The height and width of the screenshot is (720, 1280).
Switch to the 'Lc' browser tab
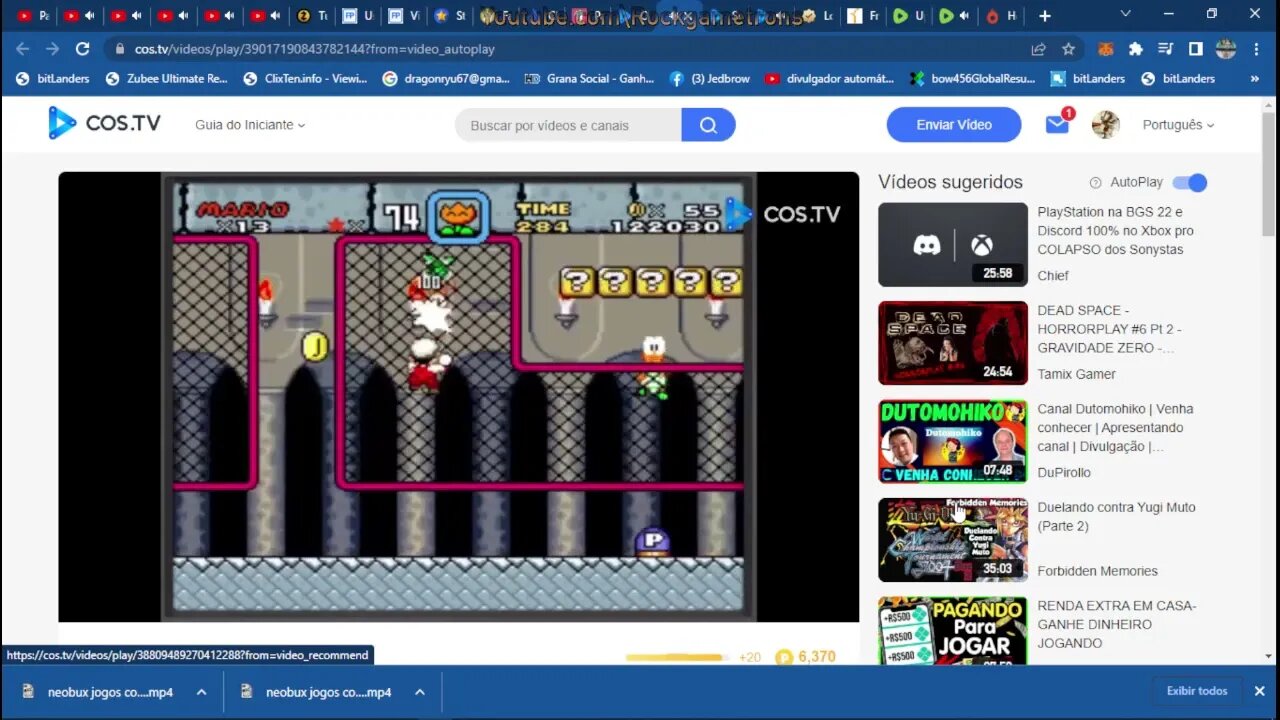817,16
